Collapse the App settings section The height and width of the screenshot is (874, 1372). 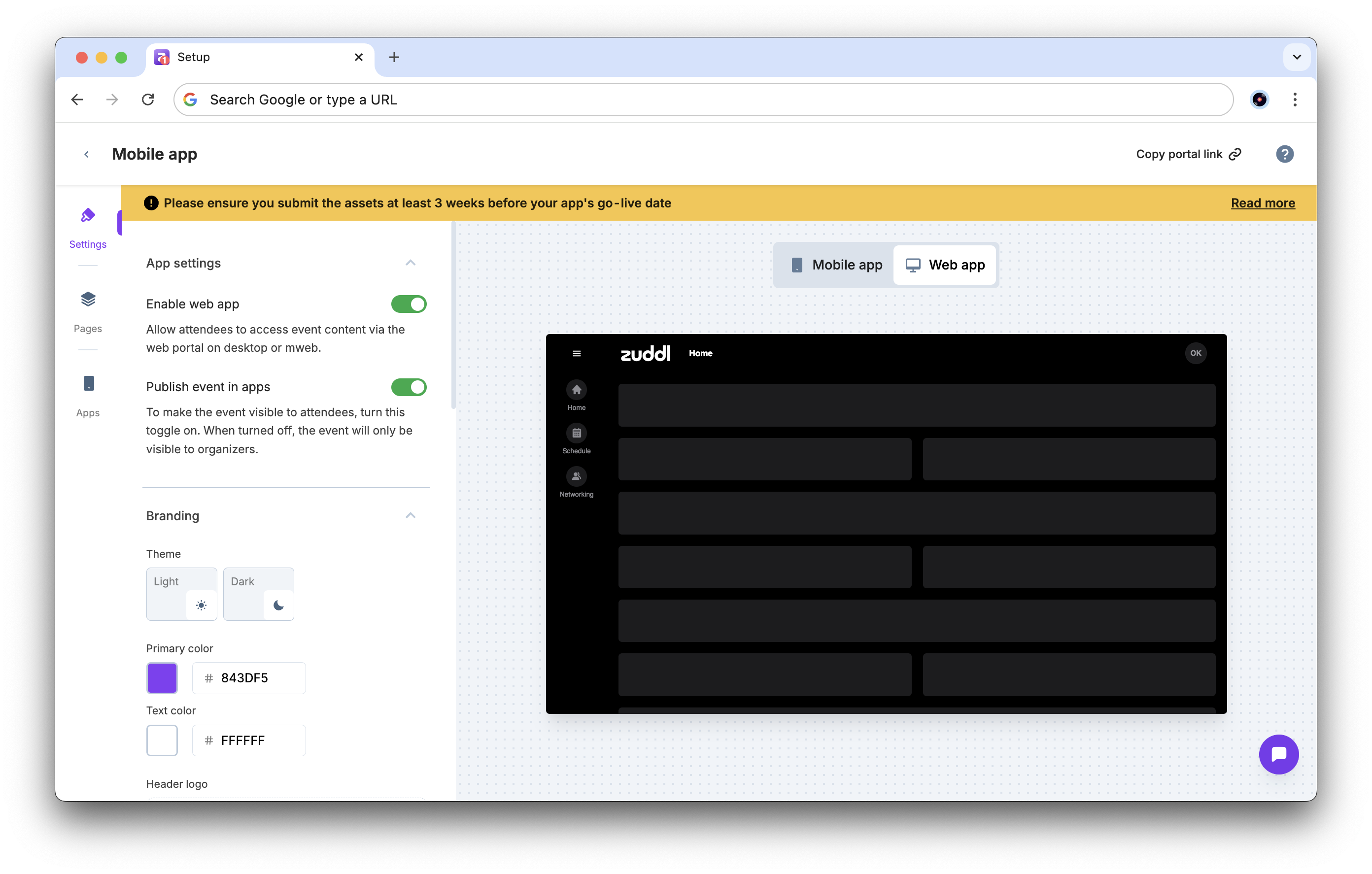click(x=410, y=263)
